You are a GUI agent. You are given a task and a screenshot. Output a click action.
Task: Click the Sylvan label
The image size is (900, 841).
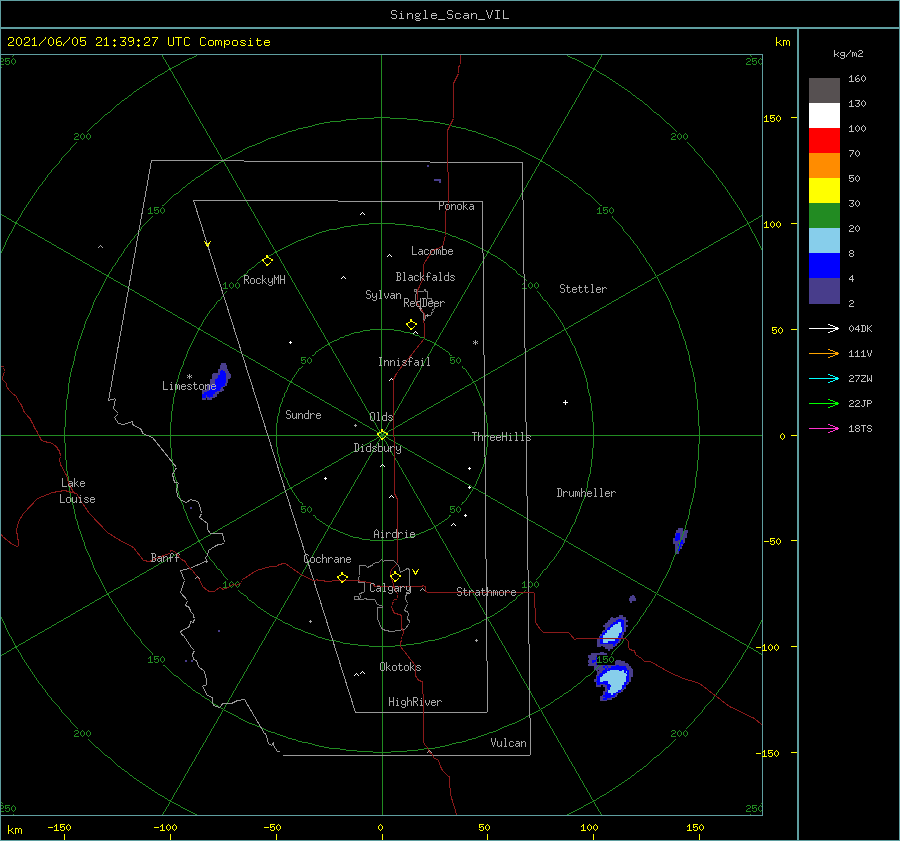pyautogui.click(x=383, y=295)
